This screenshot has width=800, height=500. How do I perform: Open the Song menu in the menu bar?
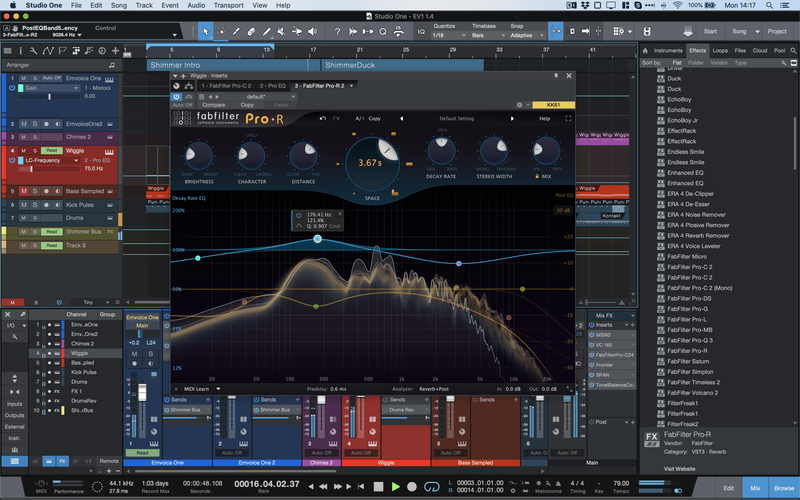click(x=119, y=5)
